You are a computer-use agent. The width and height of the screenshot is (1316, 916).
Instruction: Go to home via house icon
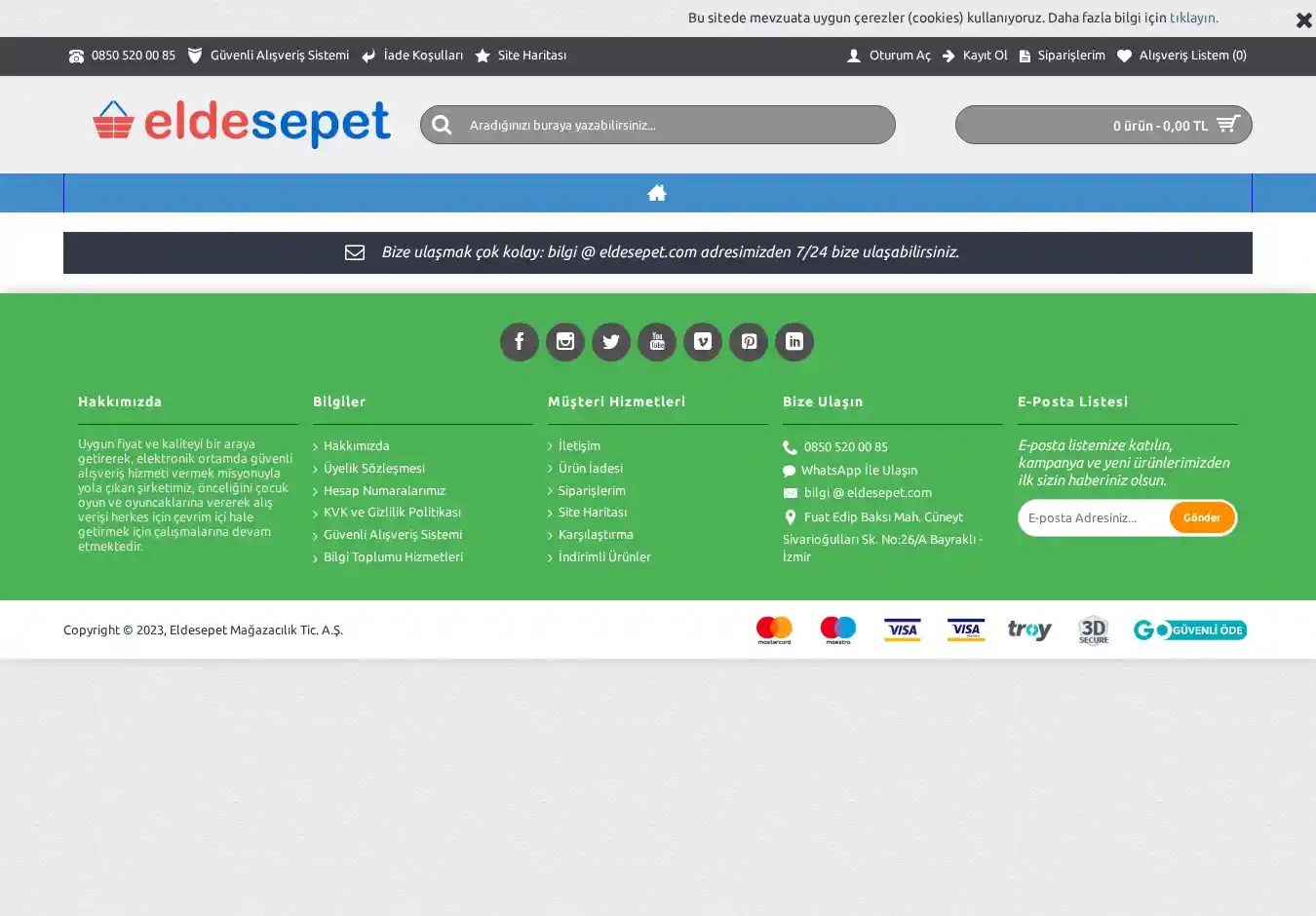[657, 193]
